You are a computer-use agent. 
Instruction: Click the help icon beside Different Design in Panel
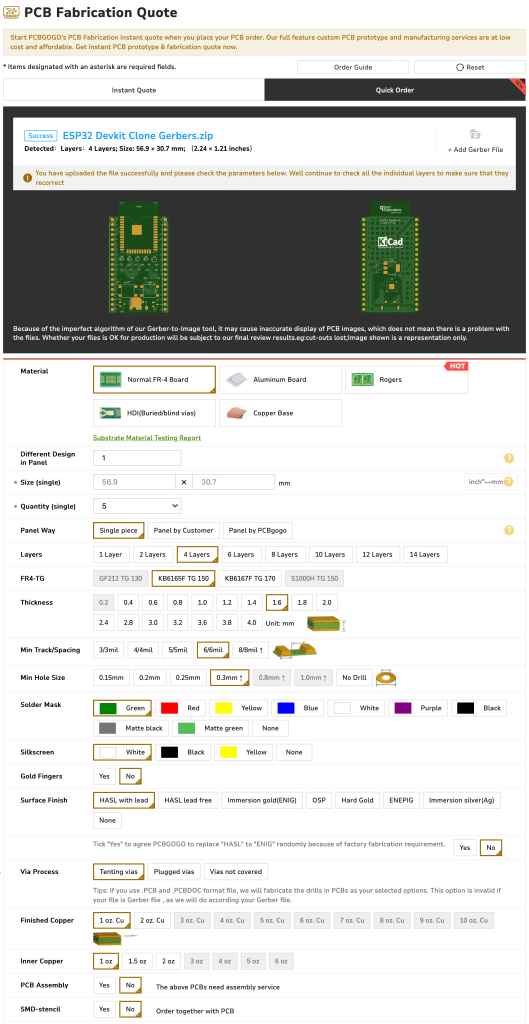coord(509,458)
